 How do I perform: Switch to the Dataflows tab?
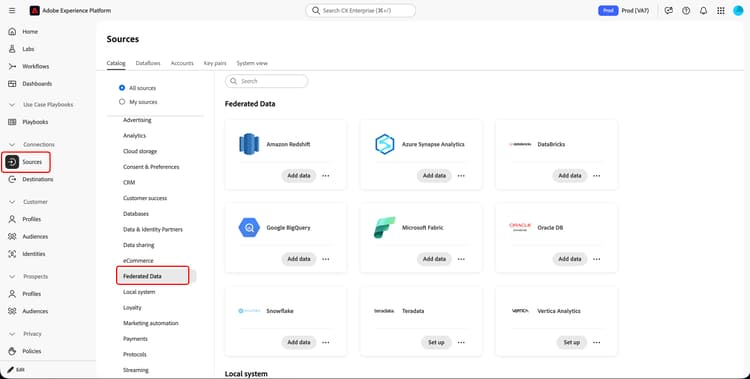point(148,63)
